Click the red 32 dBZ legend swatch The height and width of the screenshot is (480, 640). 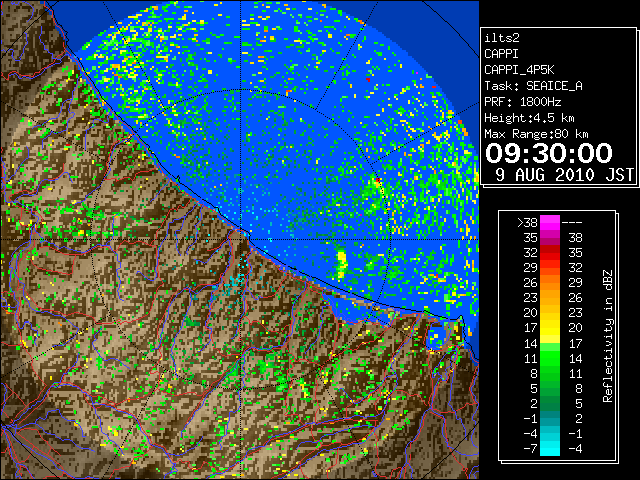[550, 253]
